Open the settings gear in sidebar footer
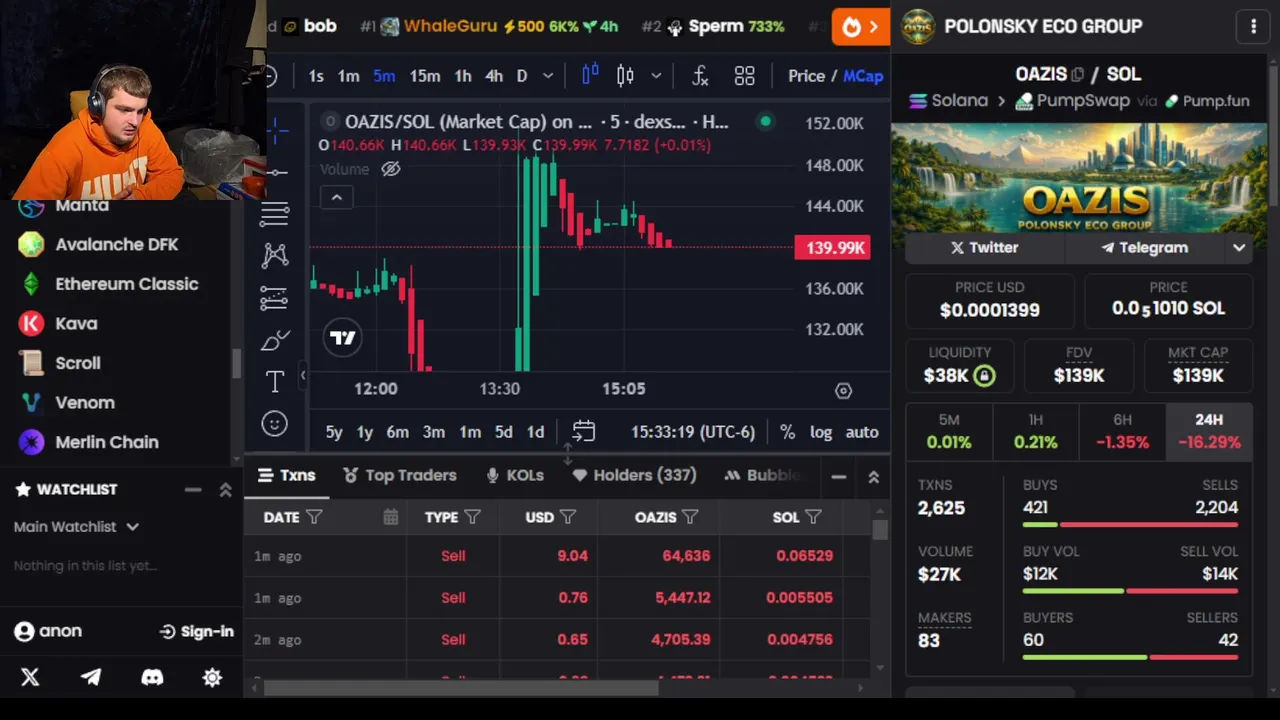1280x720 pixels. tap(212, 678)
